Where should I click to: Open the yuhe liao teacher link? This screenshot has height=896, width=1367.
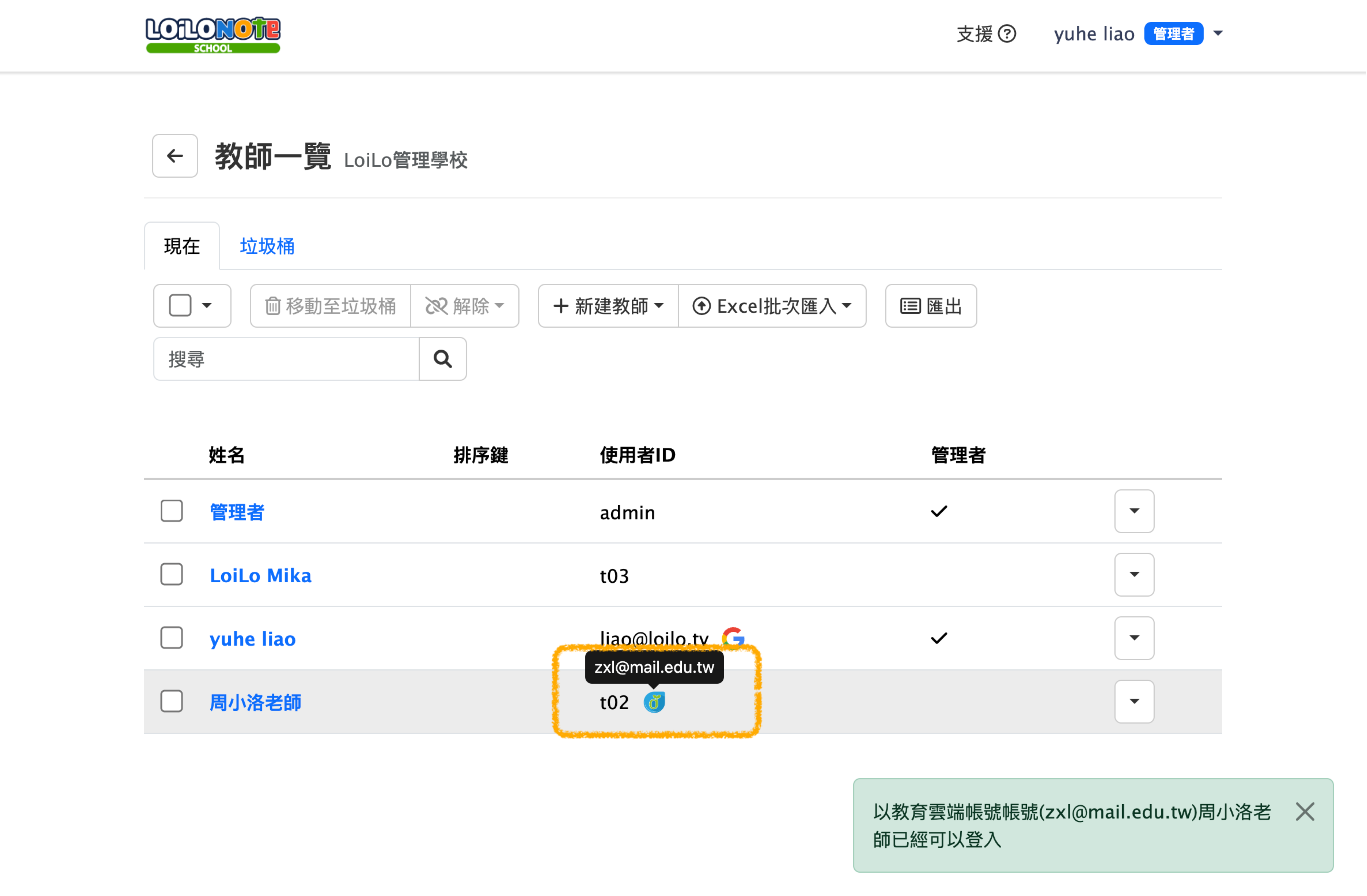click(x=252, y=639)
